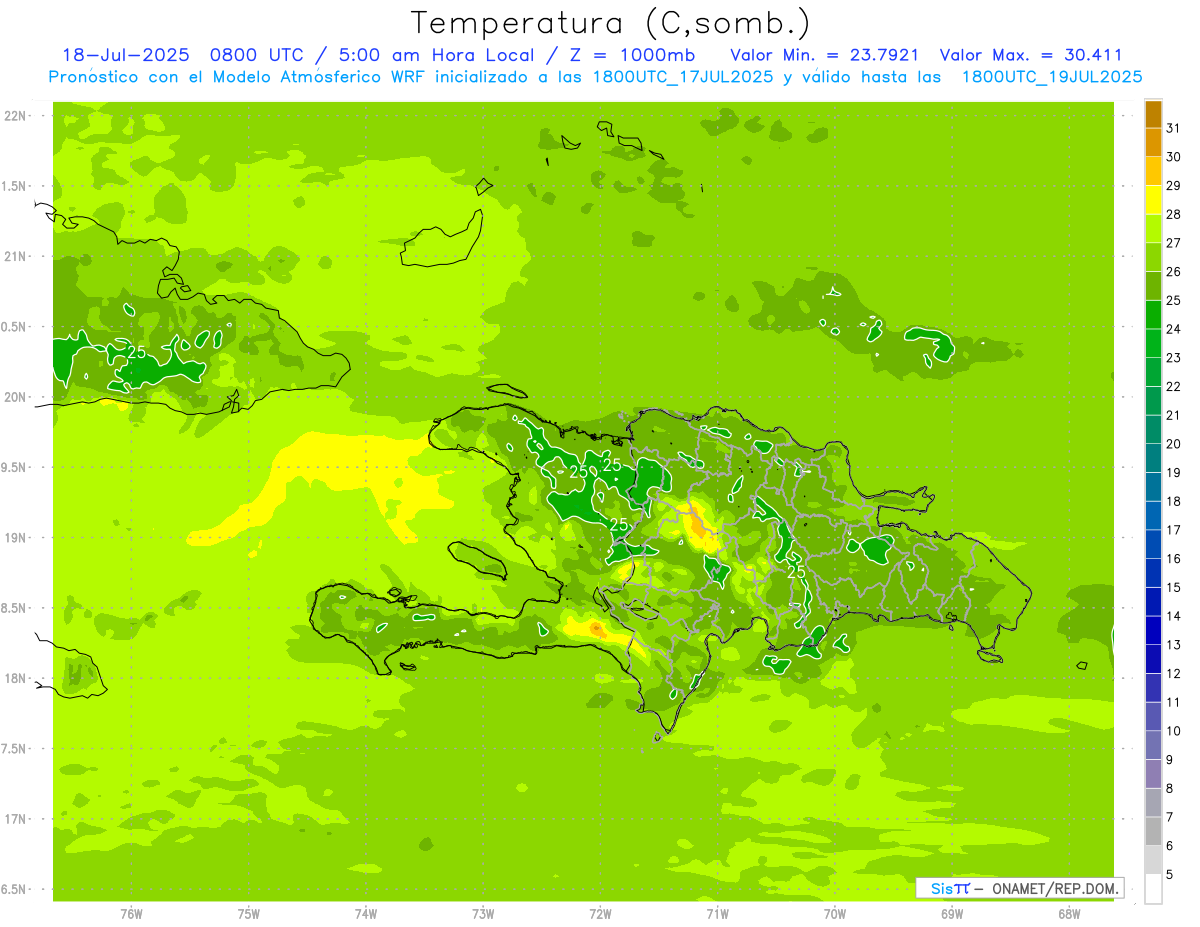Click the "68W" longitude label
Image resolution: width=1200 pixels, height=927 pixels.
tap(1069, 914)
